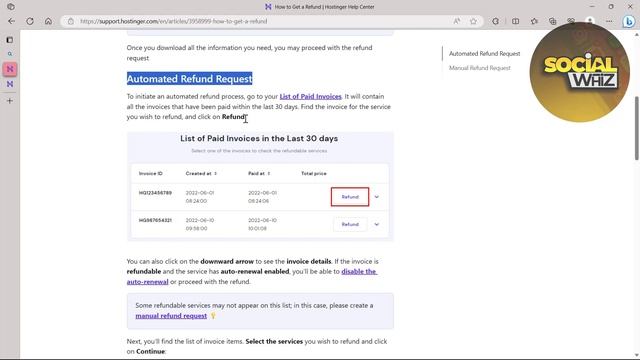Reload the current page
640x360 pixels.
pos(30,21)
